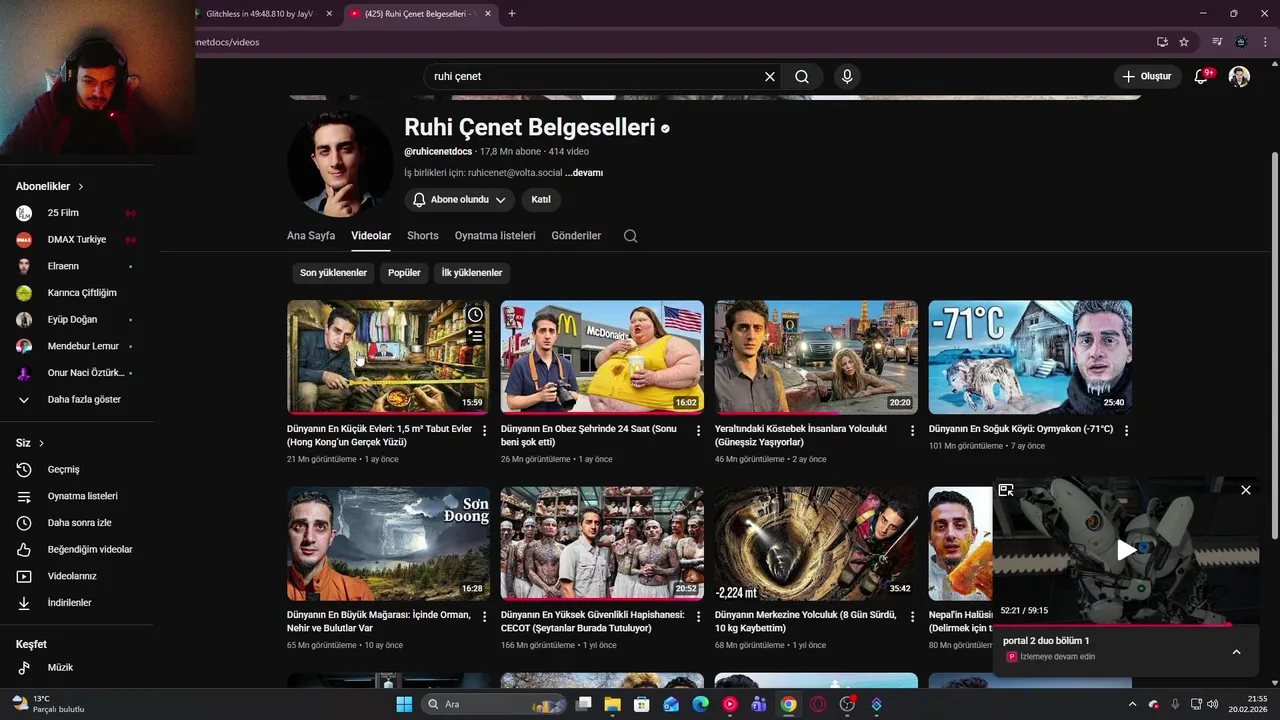Open File Explorer from taskbar
Screen dimensions: 1280x720
(612, 704)
